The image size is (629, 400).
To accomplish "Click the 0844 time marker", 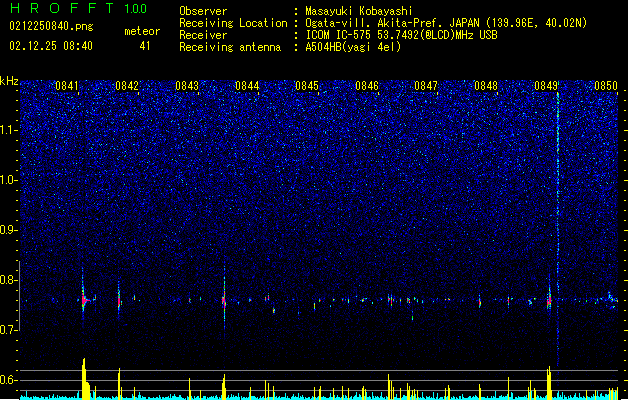I will (247, 86).
